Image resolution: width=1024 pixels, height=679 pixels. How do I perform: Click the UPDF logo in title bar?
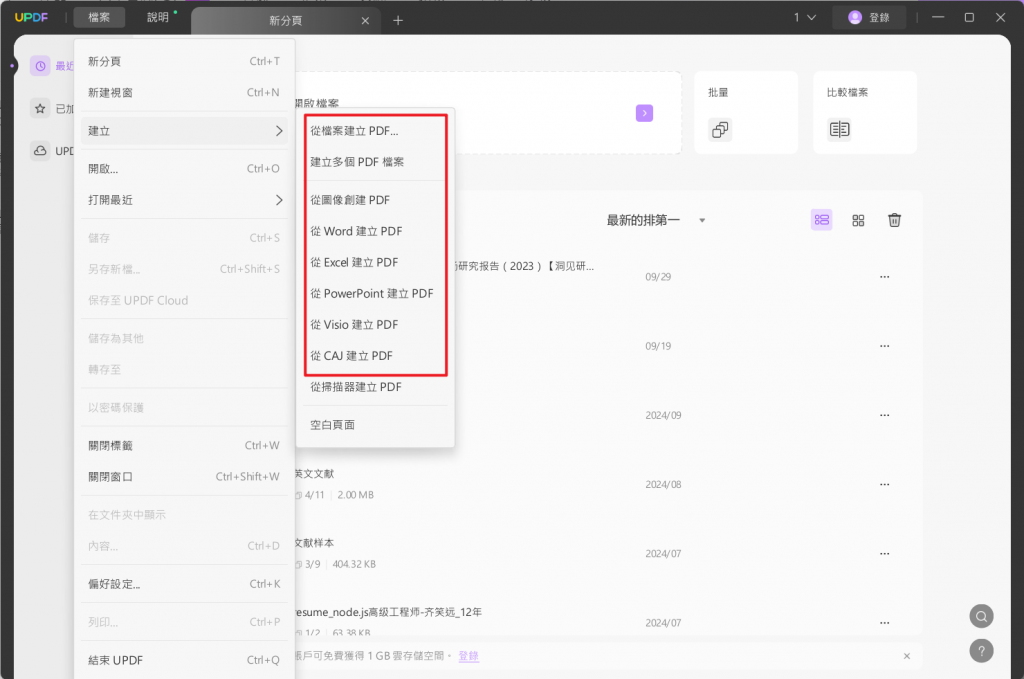pos(31,18)
